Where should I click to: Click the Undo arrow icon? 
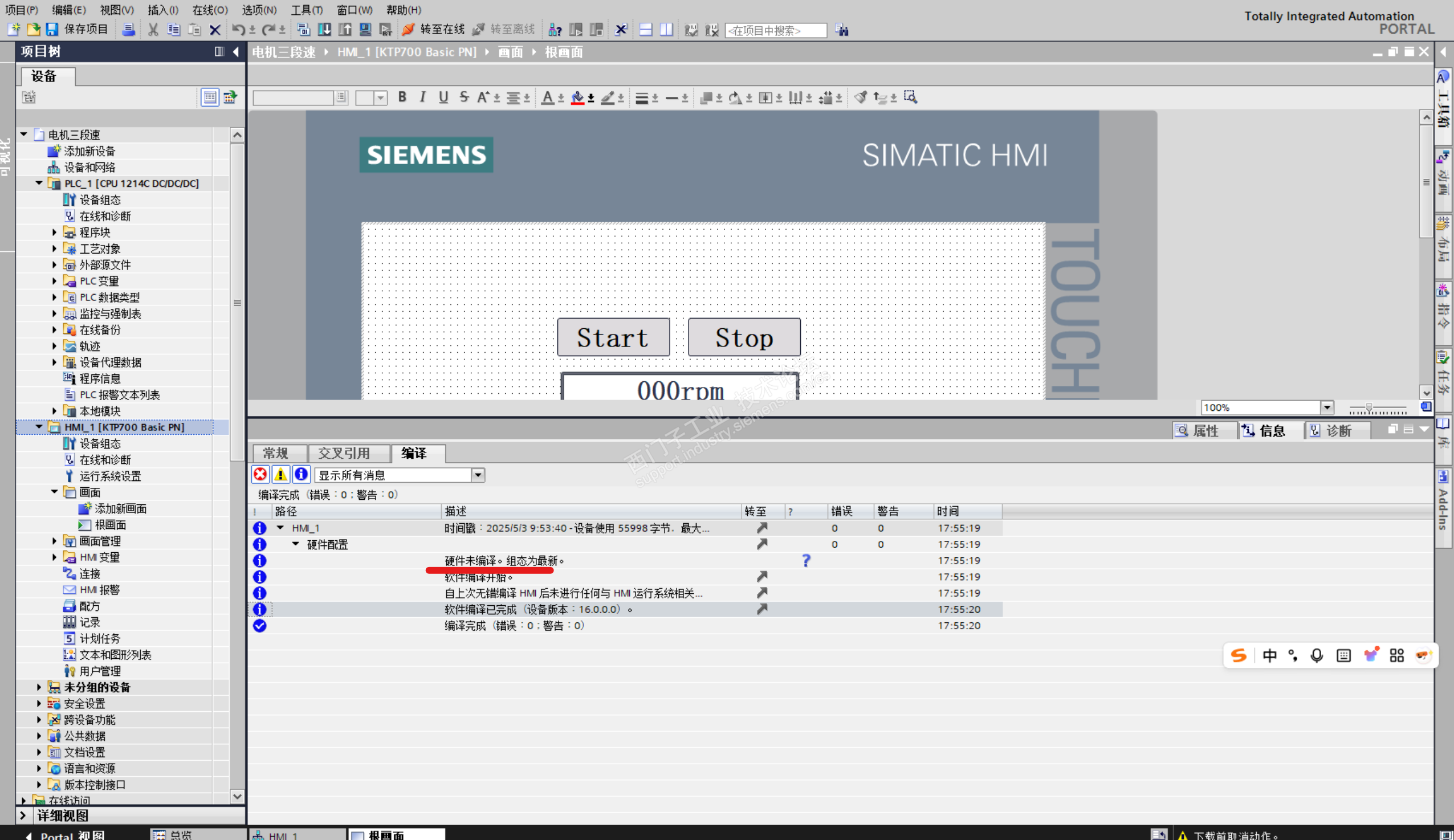point(238,30)
